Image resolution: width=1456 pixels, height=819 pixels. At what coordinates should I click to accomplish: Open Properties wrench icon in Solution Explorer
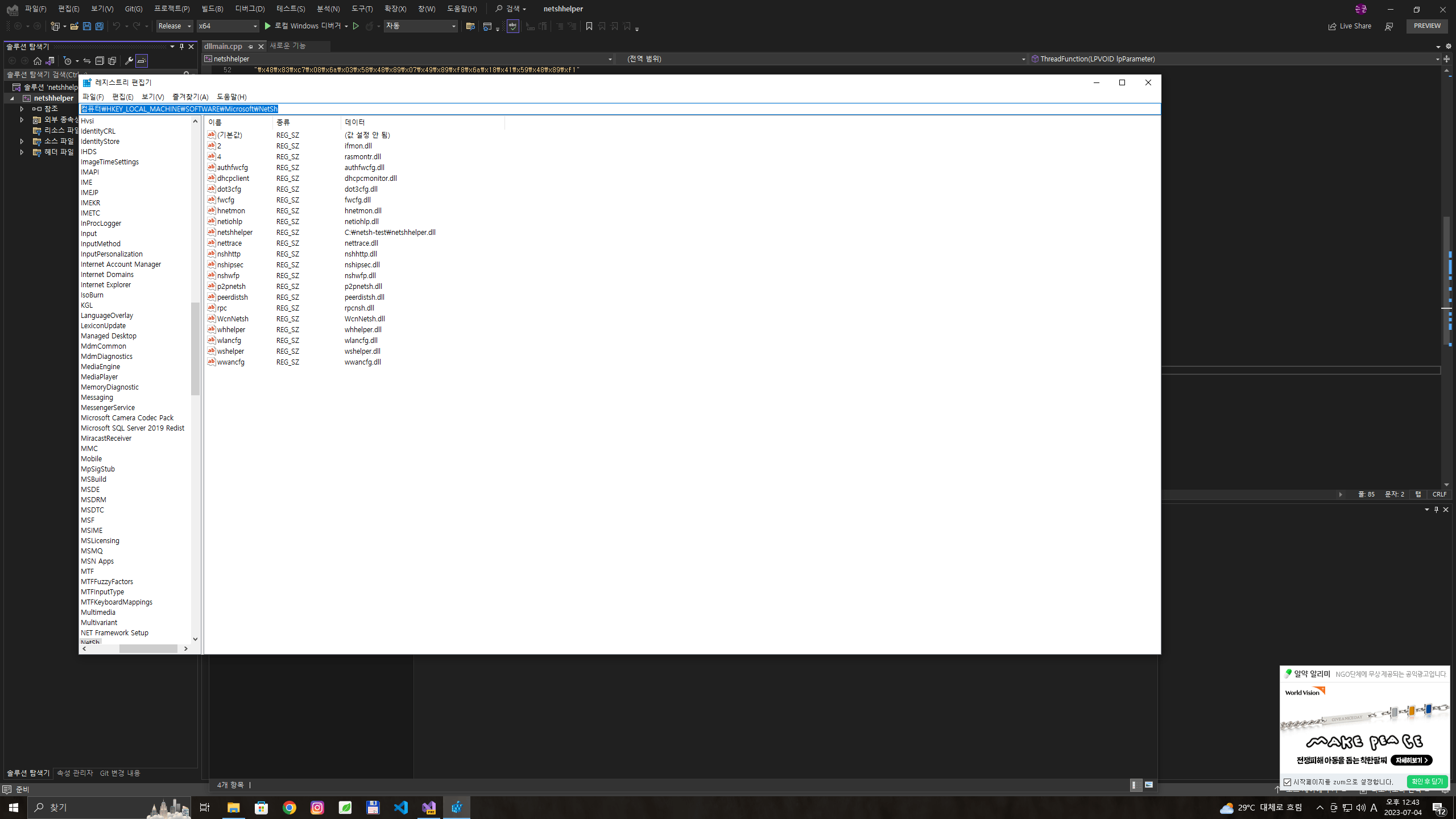click(129, 61)
